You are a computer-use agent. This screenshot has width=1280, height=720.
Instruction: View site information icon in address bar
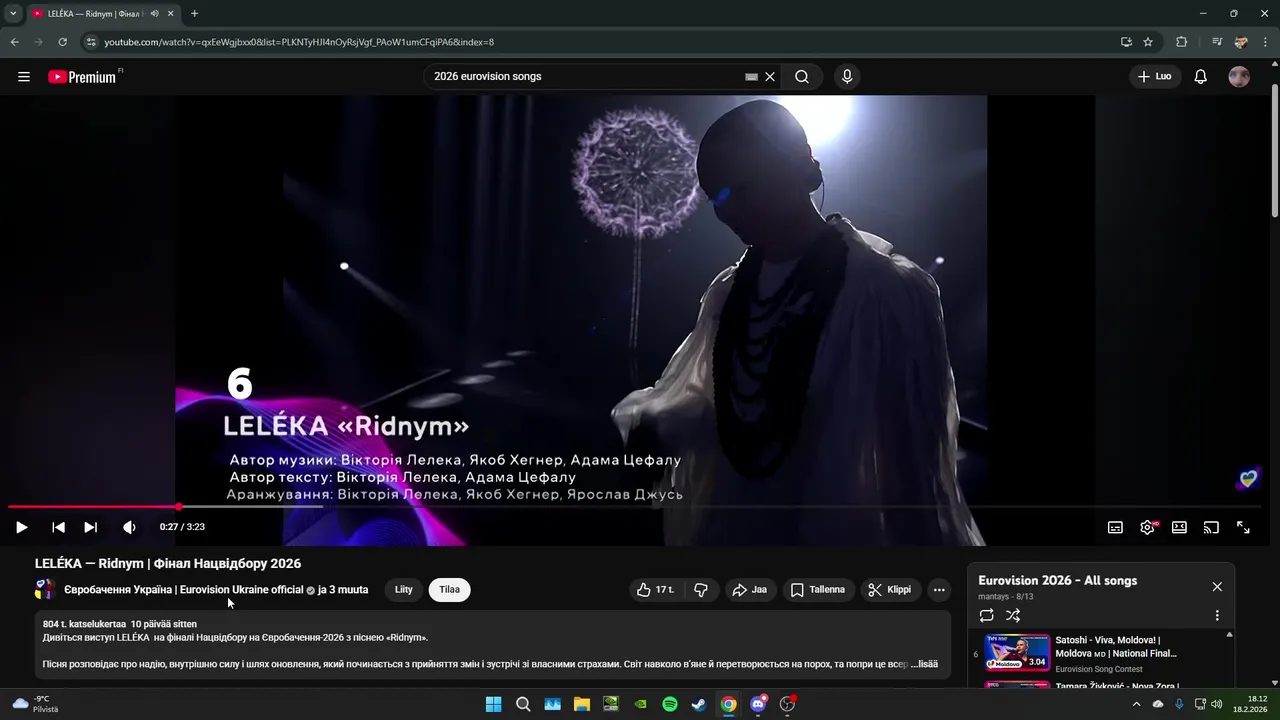click(91, 42)
